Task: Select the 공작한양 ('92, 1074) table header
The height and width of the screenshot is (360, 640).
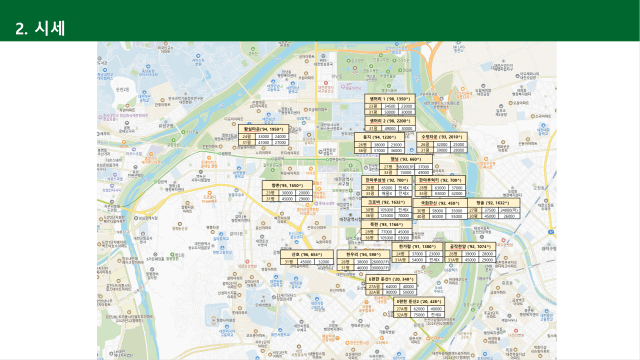Action: pyautogui.click(x=470, y=247)
